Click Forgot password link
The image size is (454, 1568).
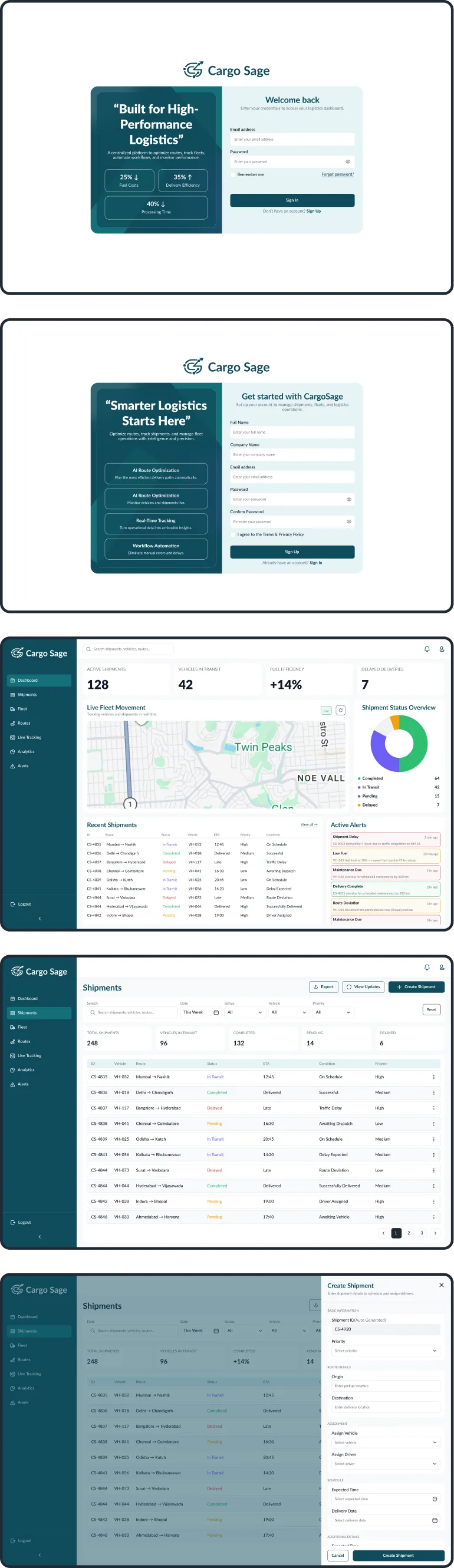(338, 174)
